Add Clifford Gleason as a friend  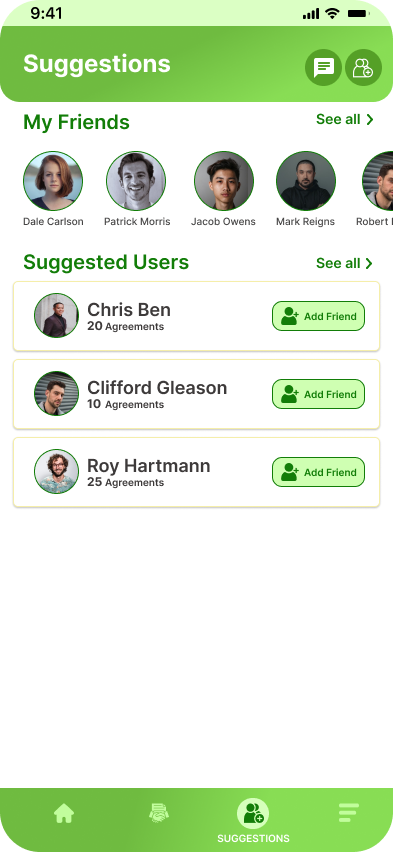pos(319,394)
